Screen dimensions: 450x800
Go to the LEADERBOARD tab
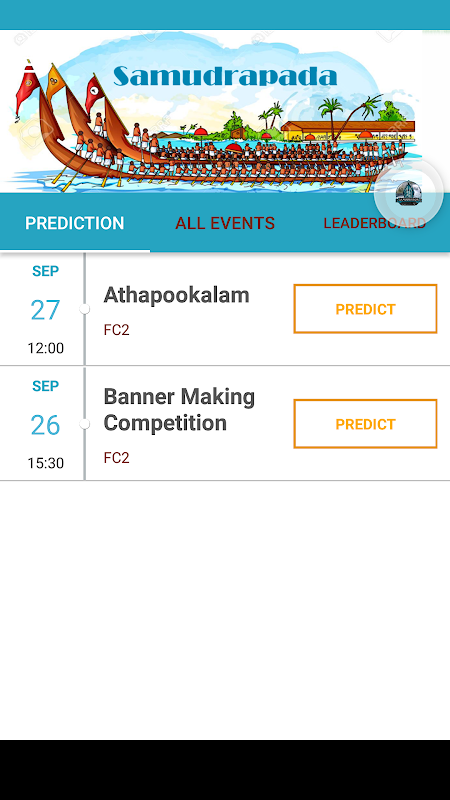point(374,223)
